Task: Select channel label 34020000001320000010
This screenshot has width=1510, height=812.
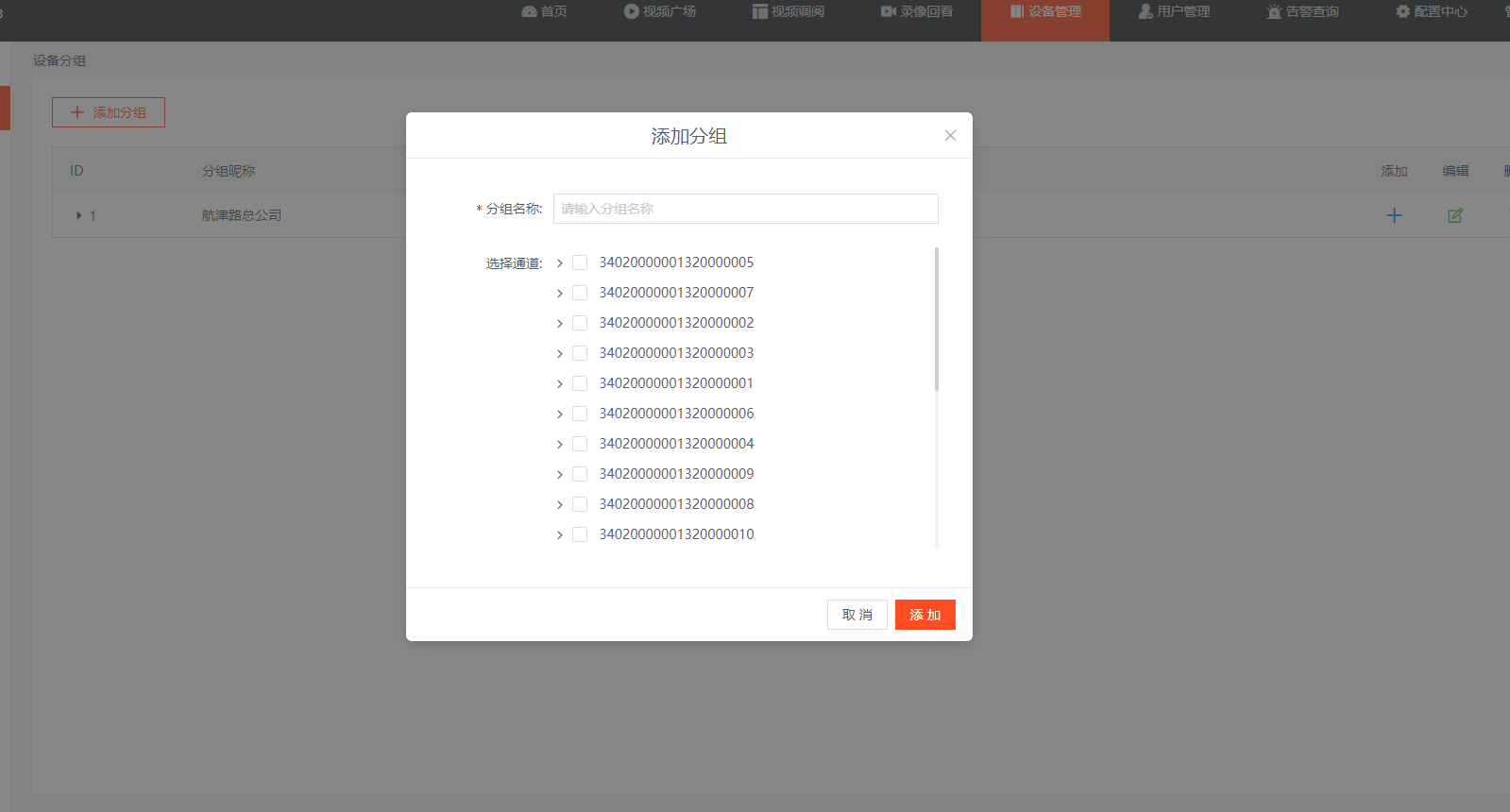Action: pyautogui.click(x=676, y=534)
